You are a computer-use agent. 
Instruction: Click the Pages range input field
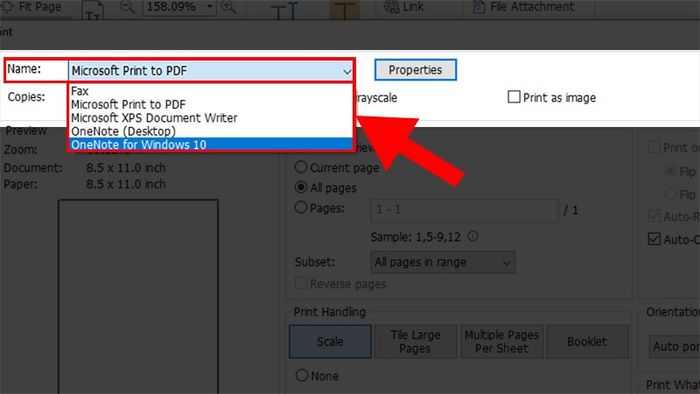[464, 210]
